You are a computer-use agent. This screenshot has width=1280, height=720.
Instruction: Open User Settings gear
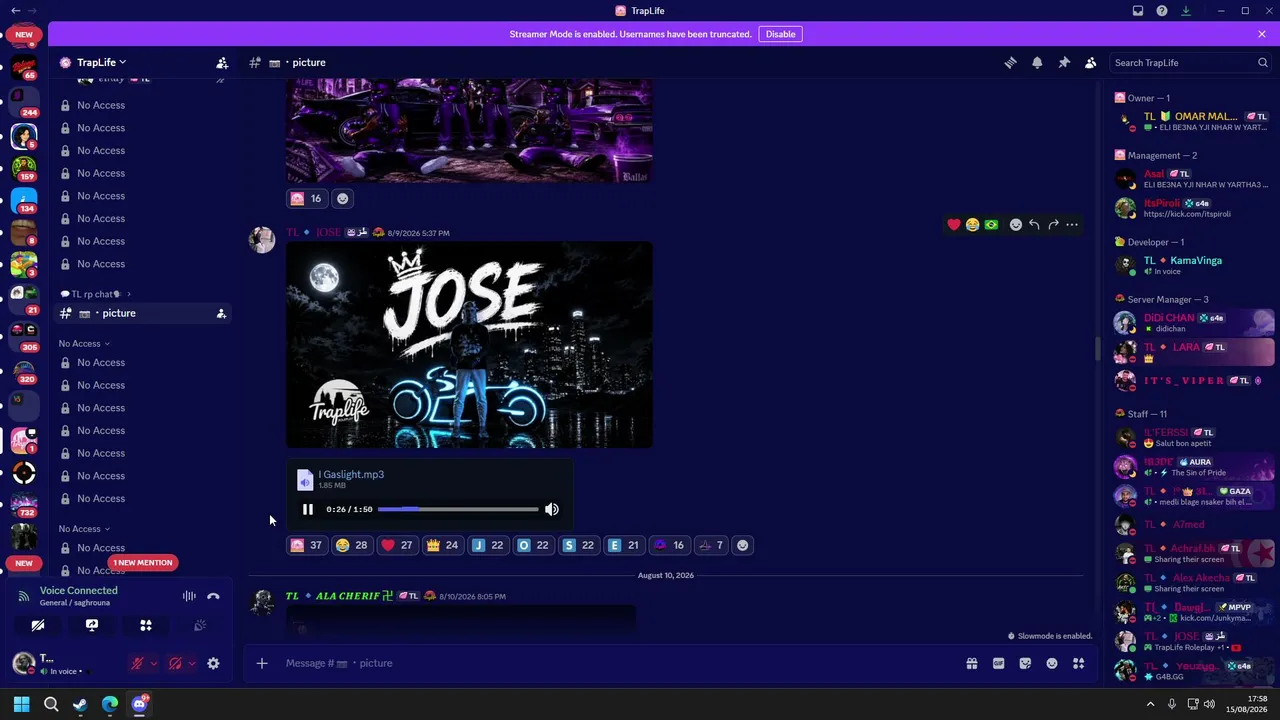tap(213, 663)
